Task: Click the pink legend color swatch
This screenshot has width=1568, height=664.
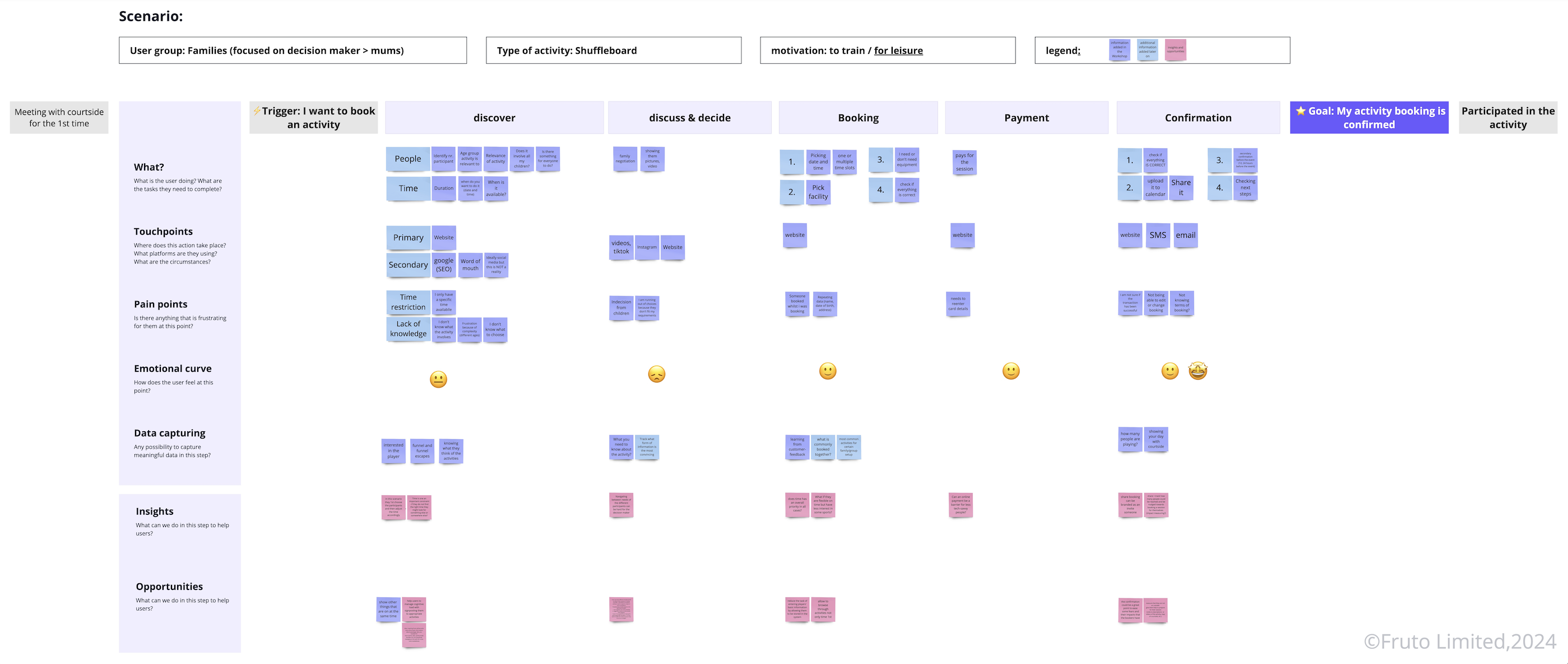Action: (x=1175, y=49)
